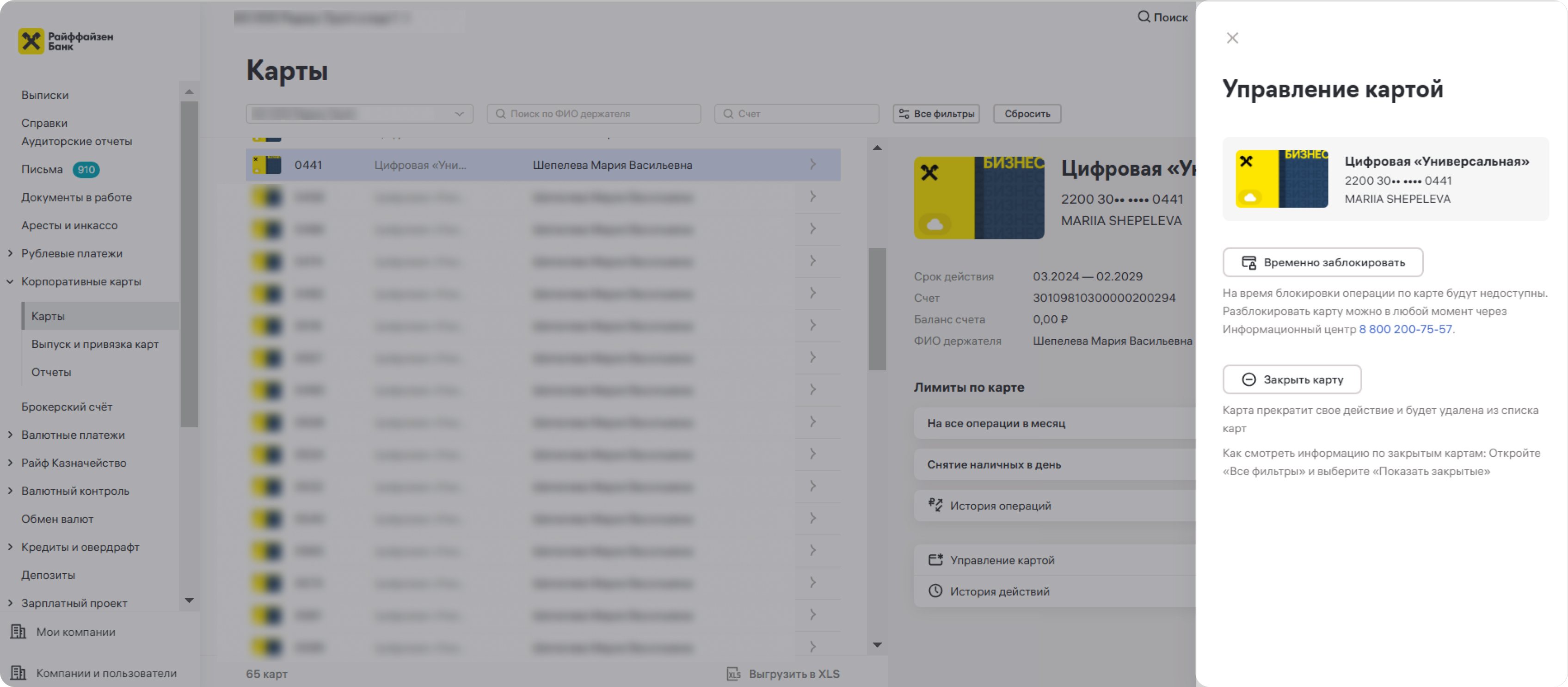Open Снятие наличных в день limit
Screen dimensions: 1568x687
point(1054,464)
